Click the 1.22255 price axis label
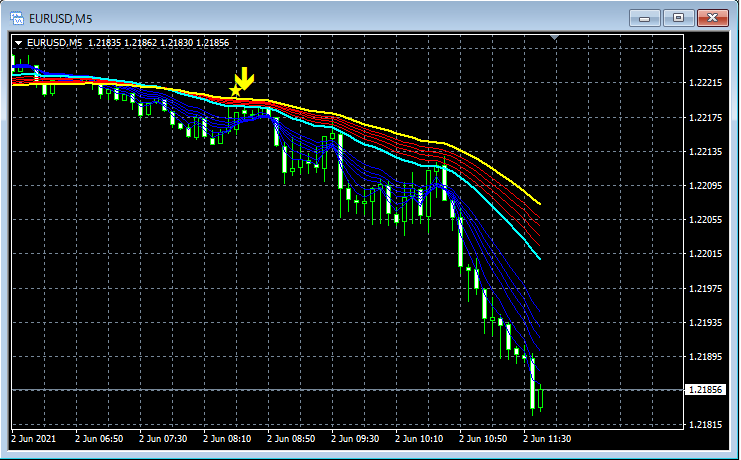 pyautogui.click(x=706, y=49)
